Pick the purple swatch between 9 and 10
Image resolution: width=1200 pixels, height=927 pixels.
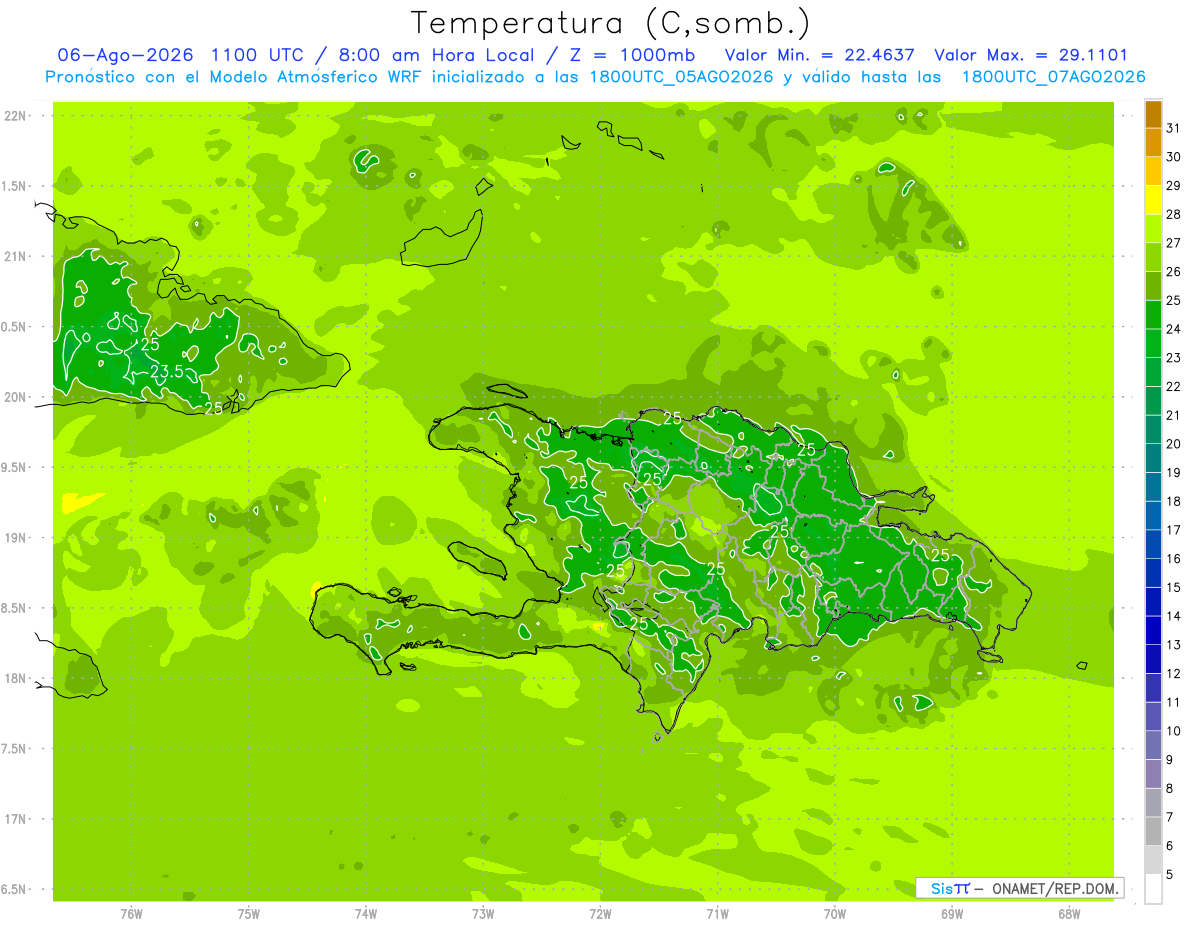click(1153, 745)
